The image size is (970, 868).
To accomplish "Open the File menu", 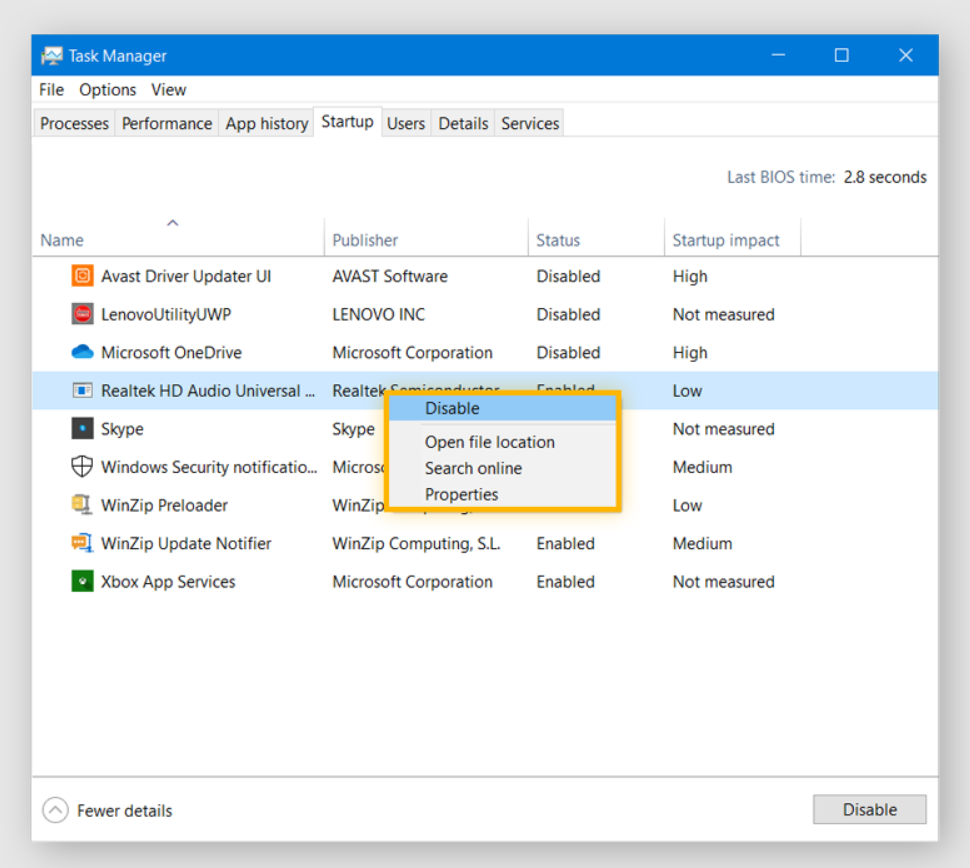I will [51, 90].
